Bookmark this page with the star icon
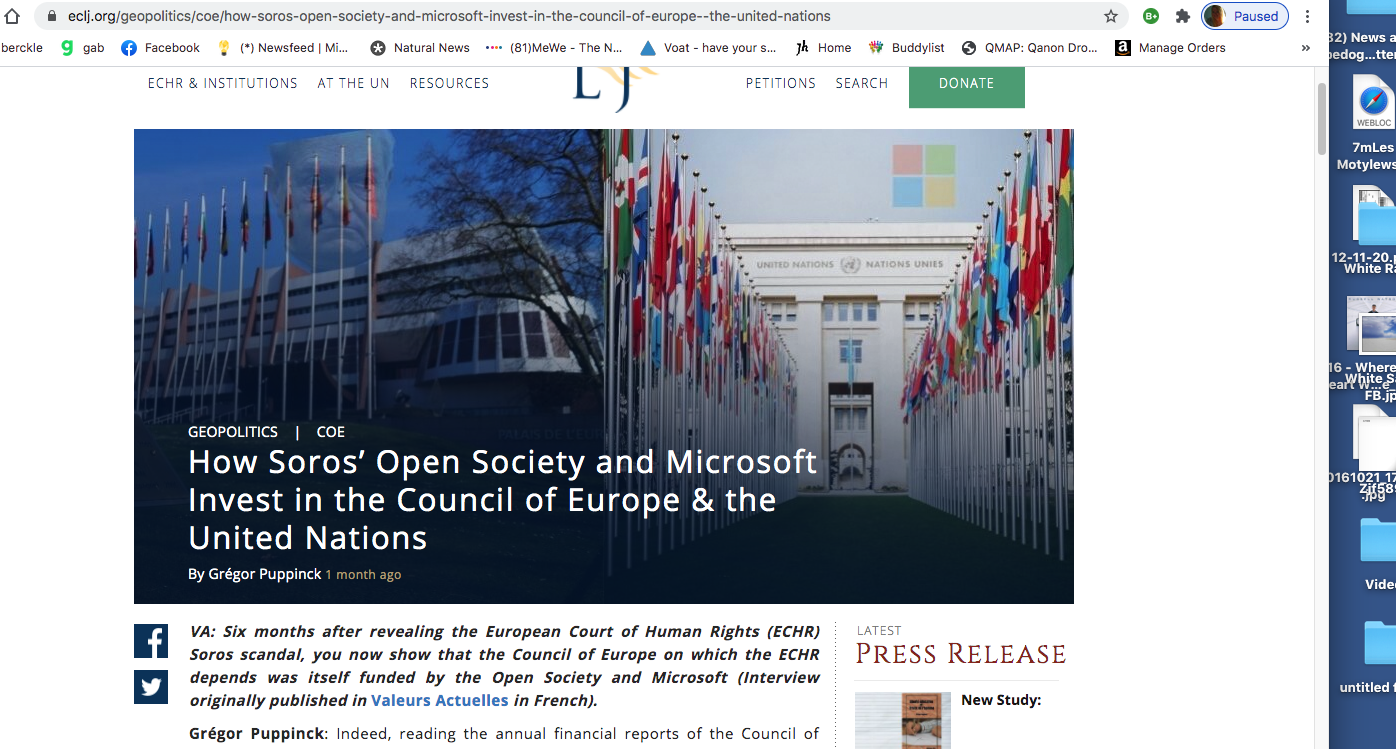The image size is (1396, 749). pos(1111,16)
